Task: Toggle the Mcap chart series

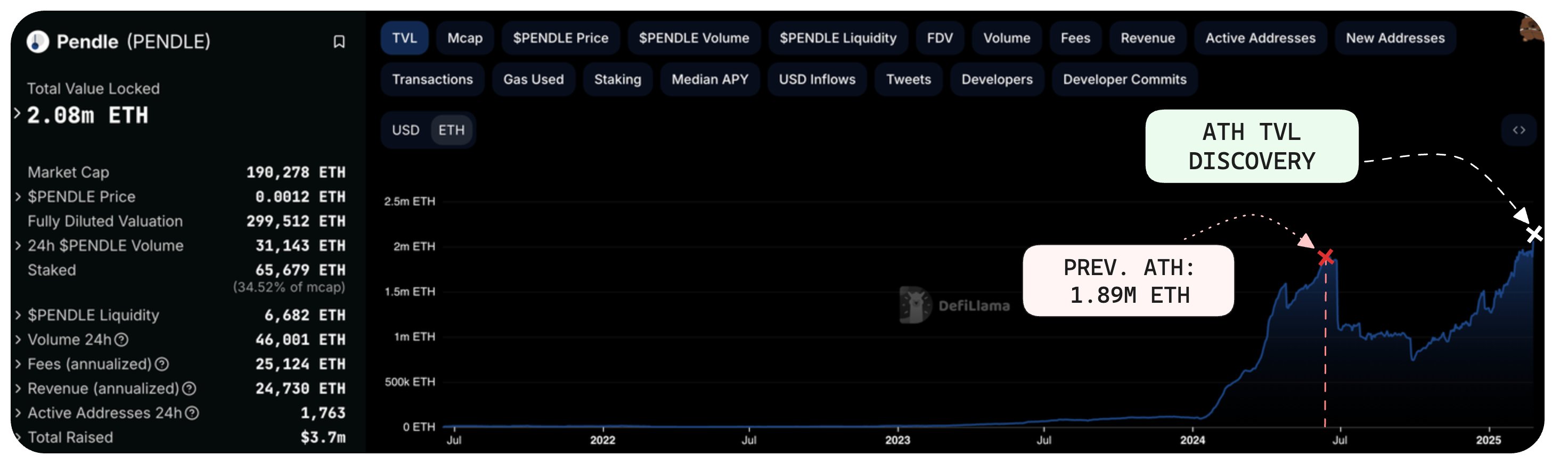Action: [464, 38]
